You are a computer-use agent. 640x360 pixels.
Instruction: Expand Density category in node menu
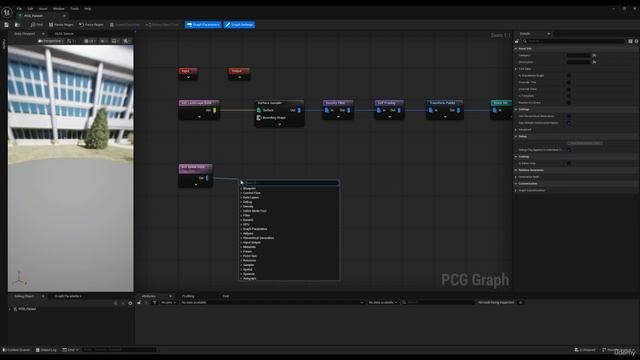point(247,207)
